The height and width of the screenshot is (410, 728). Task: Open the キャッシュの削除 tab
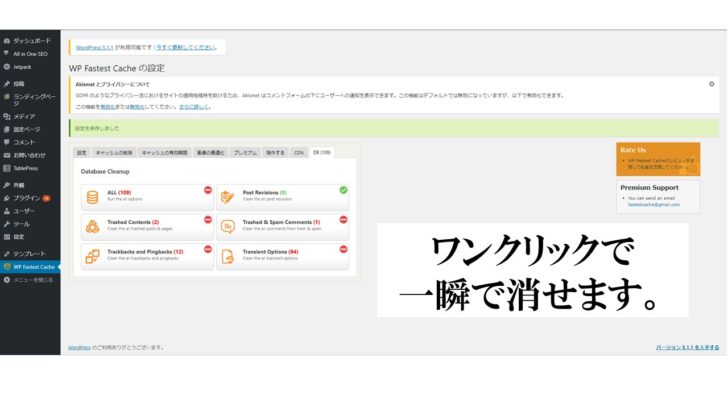pos(114,153)
